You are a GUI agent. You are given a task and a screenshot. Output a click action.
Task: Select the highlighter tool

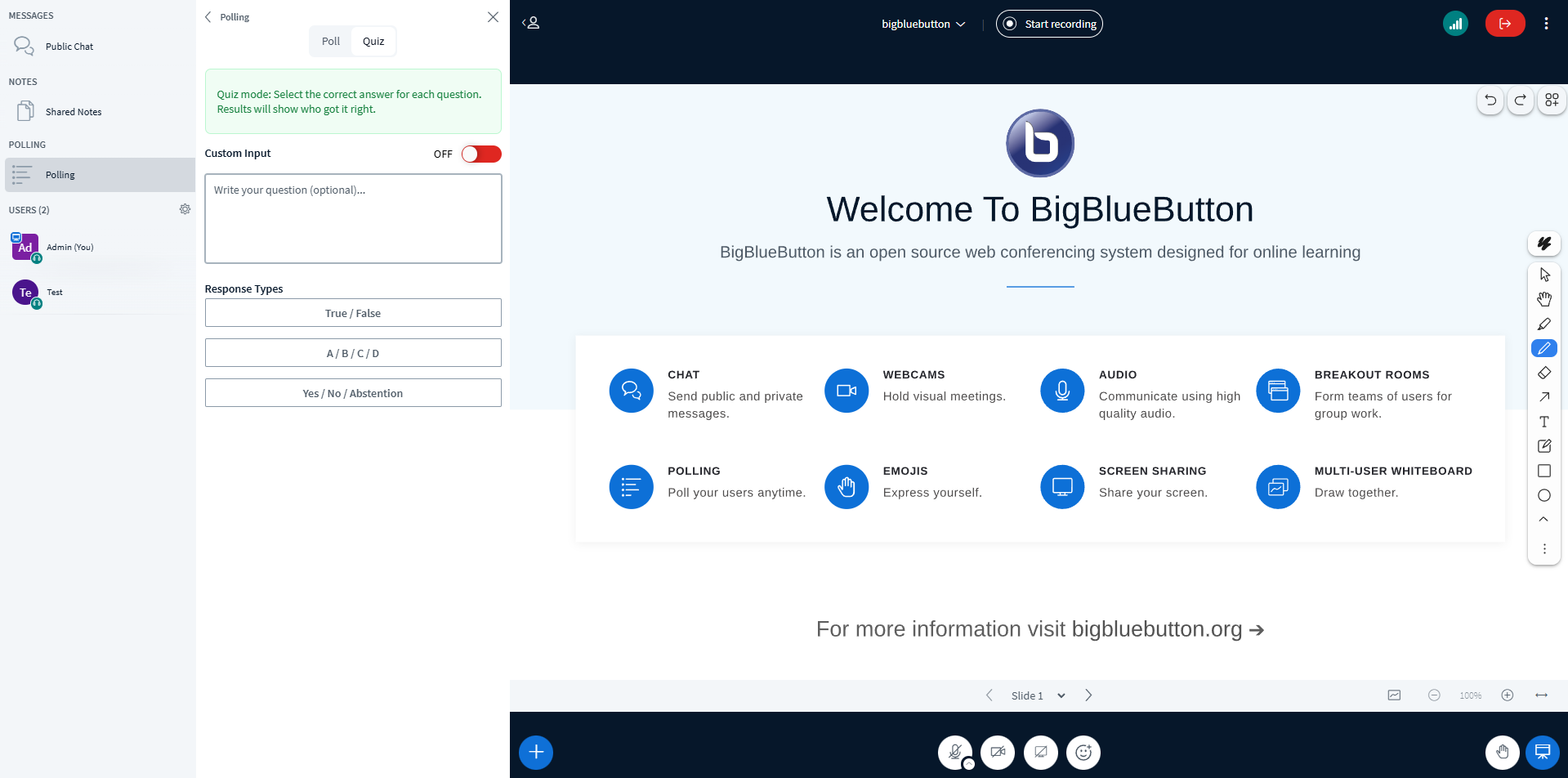(1544, 324)
